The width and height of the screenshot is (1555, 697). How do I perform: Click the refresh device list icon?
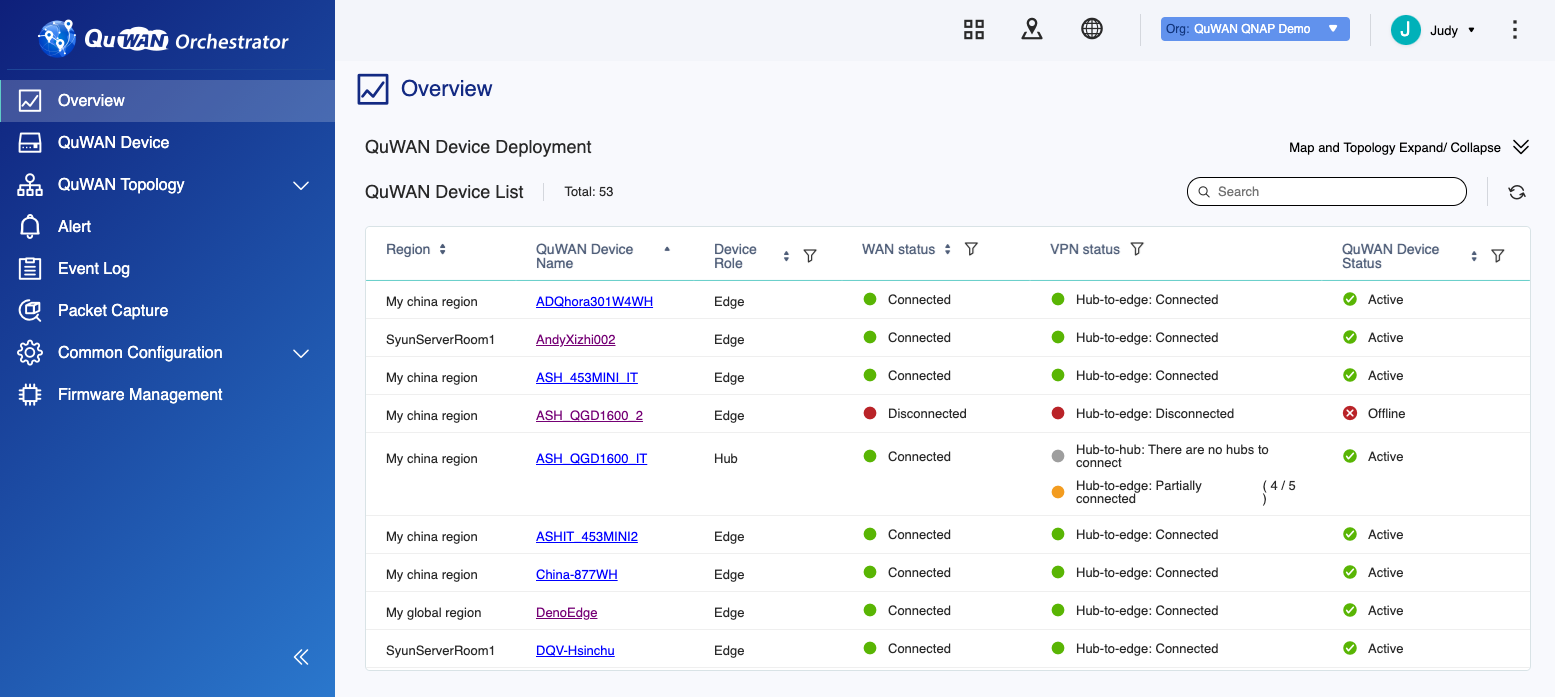(1517, 192)
